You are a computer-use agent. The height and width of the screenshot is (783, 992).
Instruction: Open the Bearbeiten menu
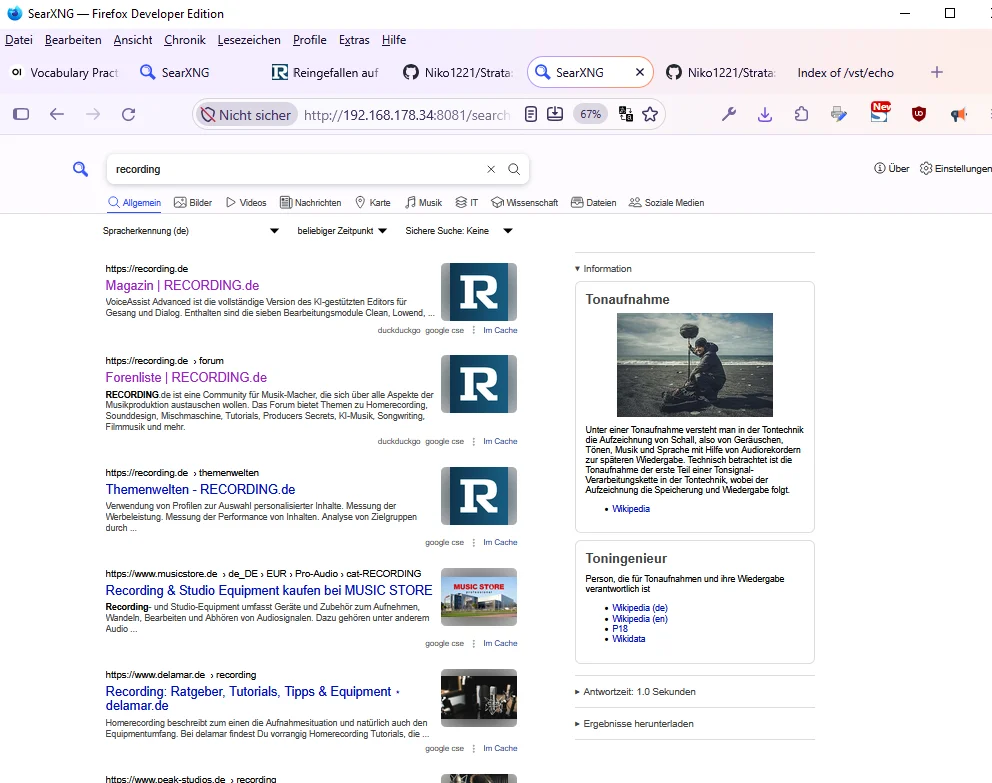tap(73, 40)
